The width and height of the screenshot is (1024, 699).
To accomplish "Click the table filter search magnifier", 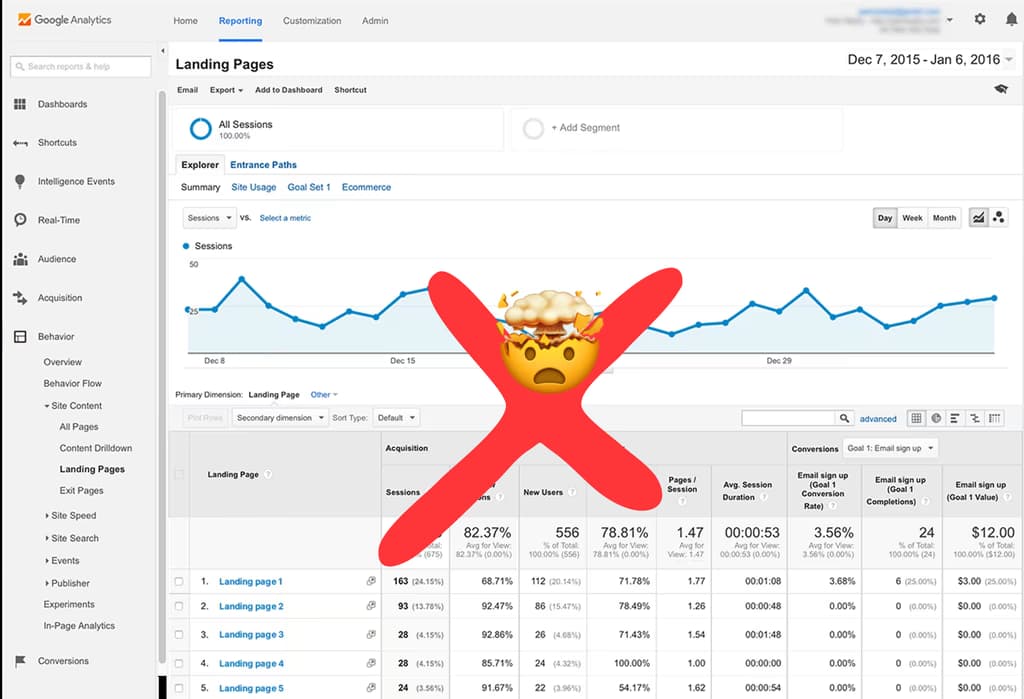I will (843, 417).
